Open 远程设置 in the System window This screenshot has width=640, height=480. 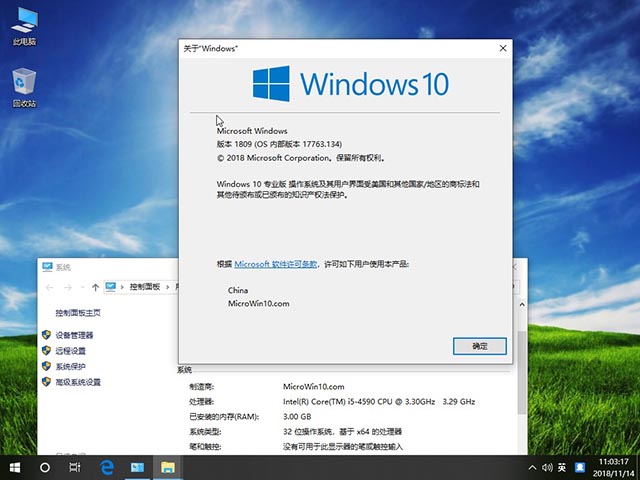71,351
